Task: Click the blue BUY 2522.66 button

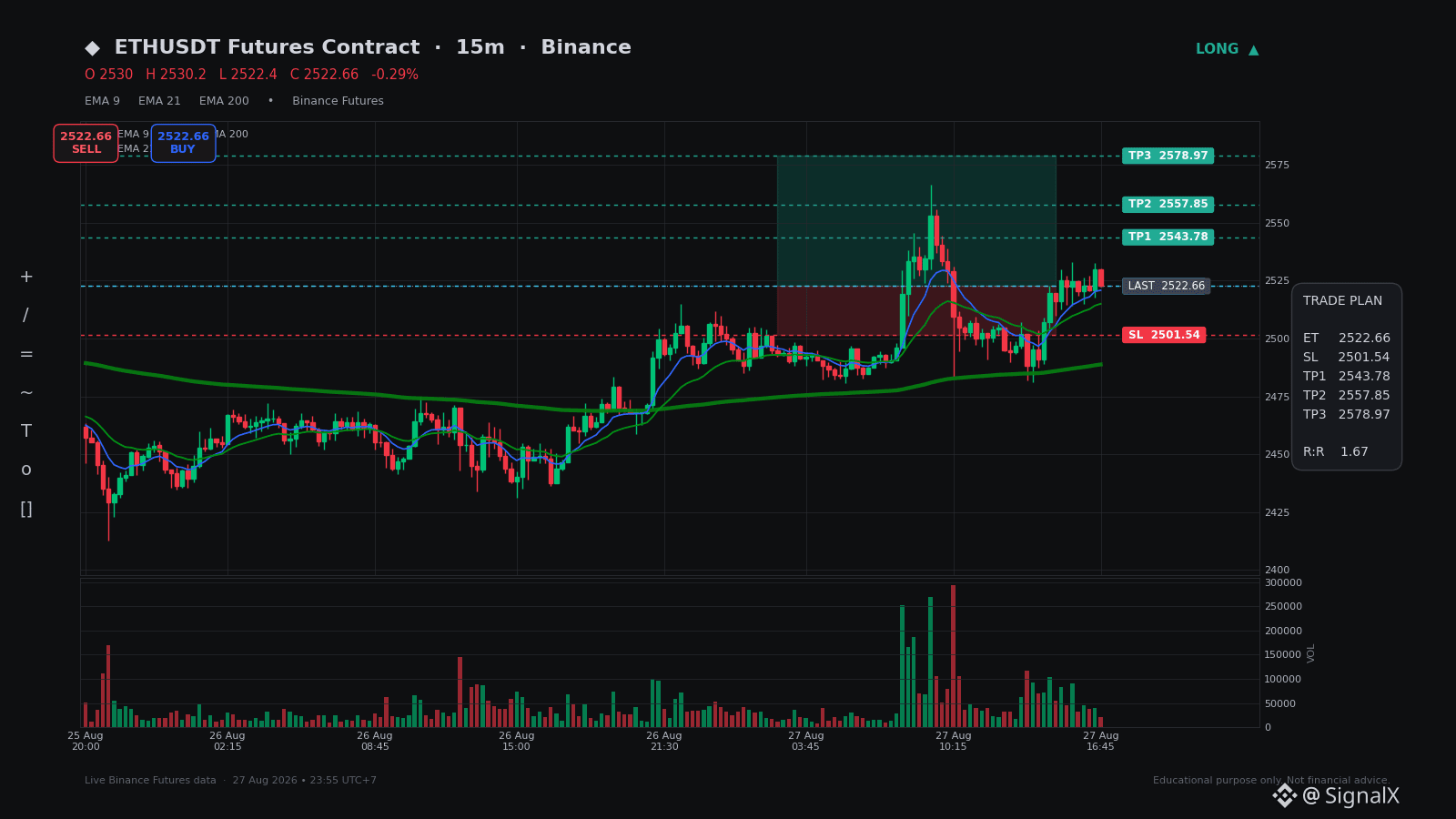Action: click(183, 143)
